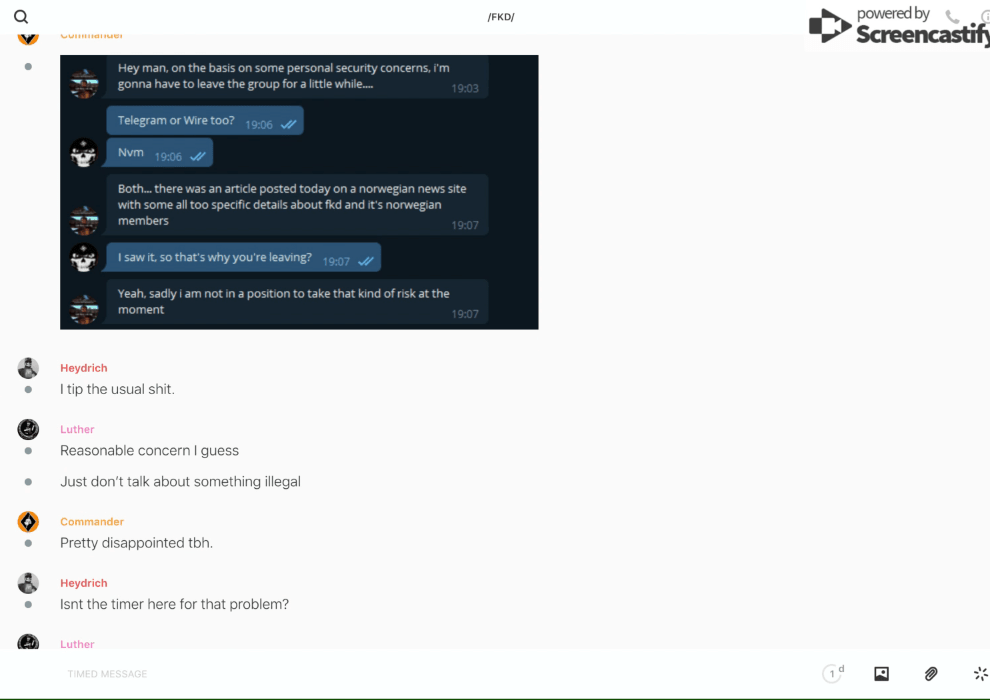
Task: Set the one-day timed message timer
Action: click(x=833, y=673)
